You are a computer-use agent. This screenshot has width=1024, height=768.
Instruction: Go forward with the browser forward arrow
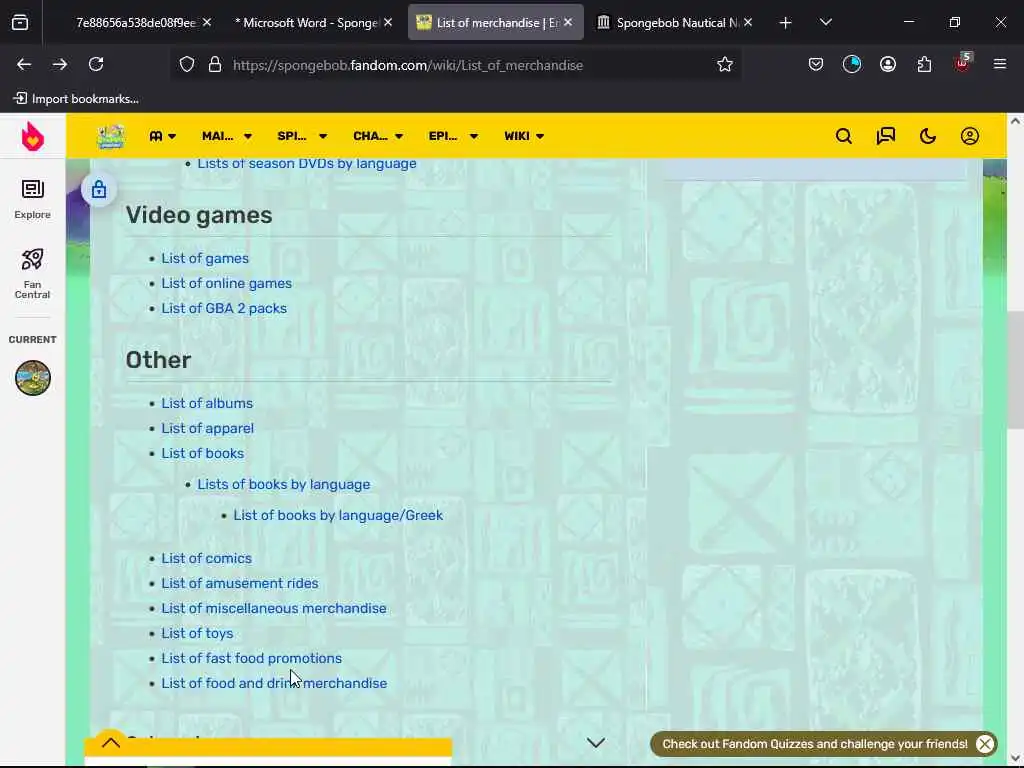60,64
